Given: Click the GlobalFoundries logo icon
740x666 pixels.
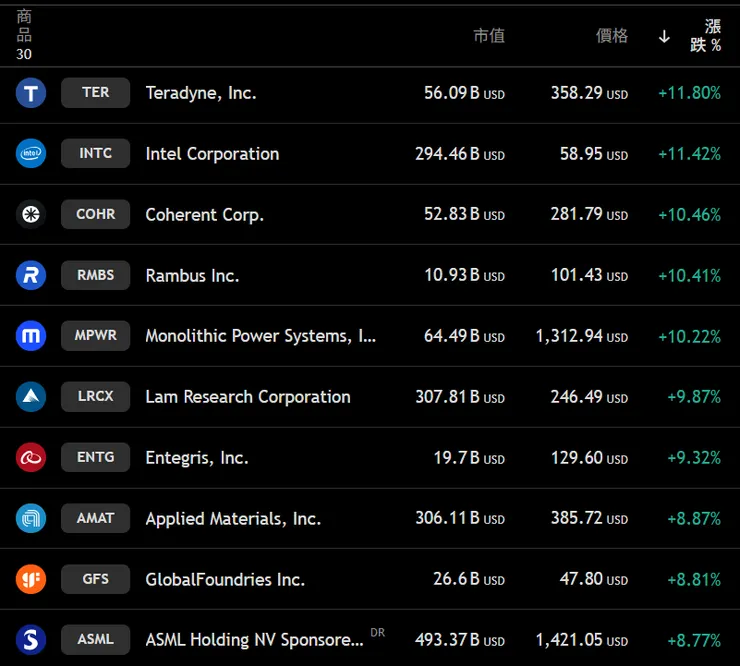Looking at the screenshot, I should pos(31,579).
